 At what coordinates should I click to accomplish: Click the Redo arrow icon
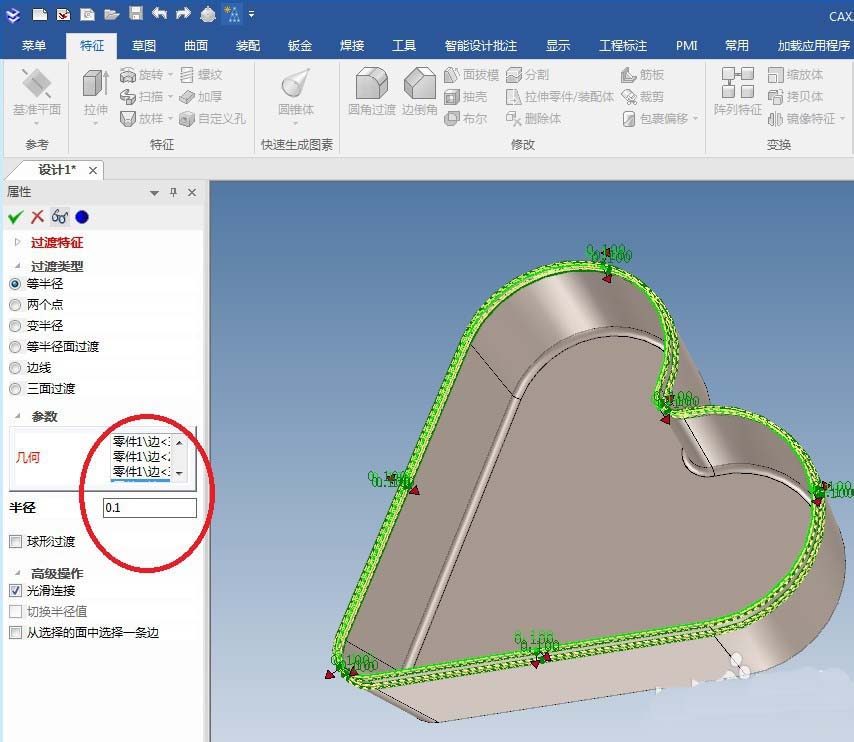[183, 13]
